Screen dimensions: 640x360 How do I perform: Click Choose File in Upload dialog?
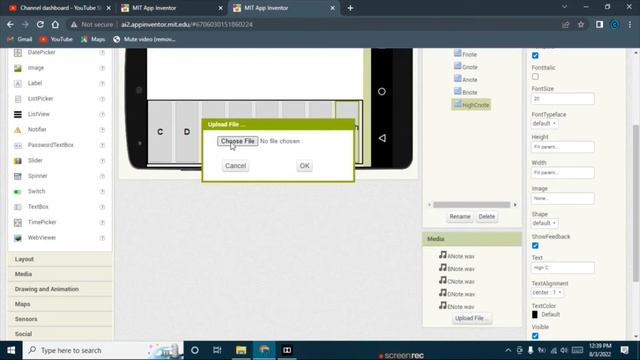(238, 141)
